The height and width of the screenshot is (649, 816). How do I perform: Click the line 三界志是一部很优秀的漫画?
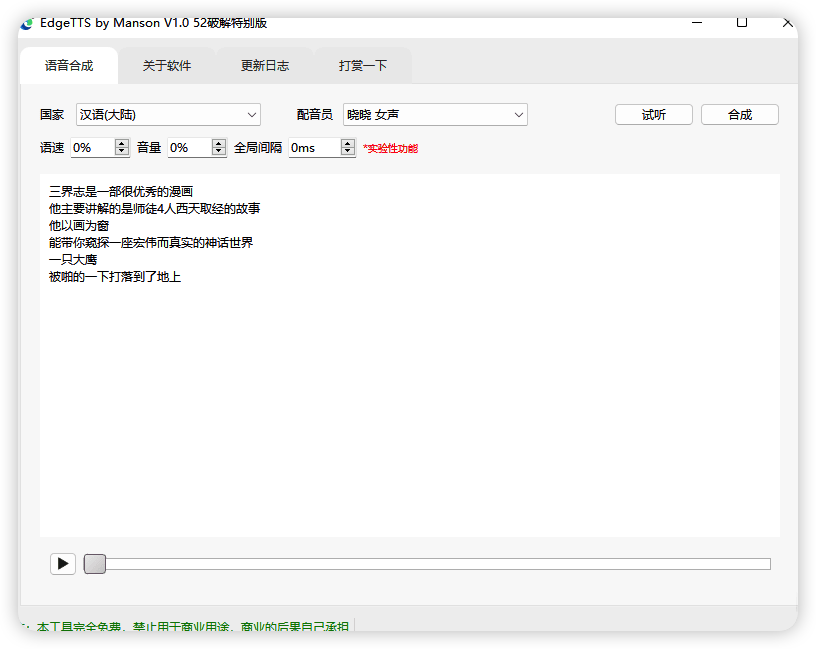tap(121, 192)
